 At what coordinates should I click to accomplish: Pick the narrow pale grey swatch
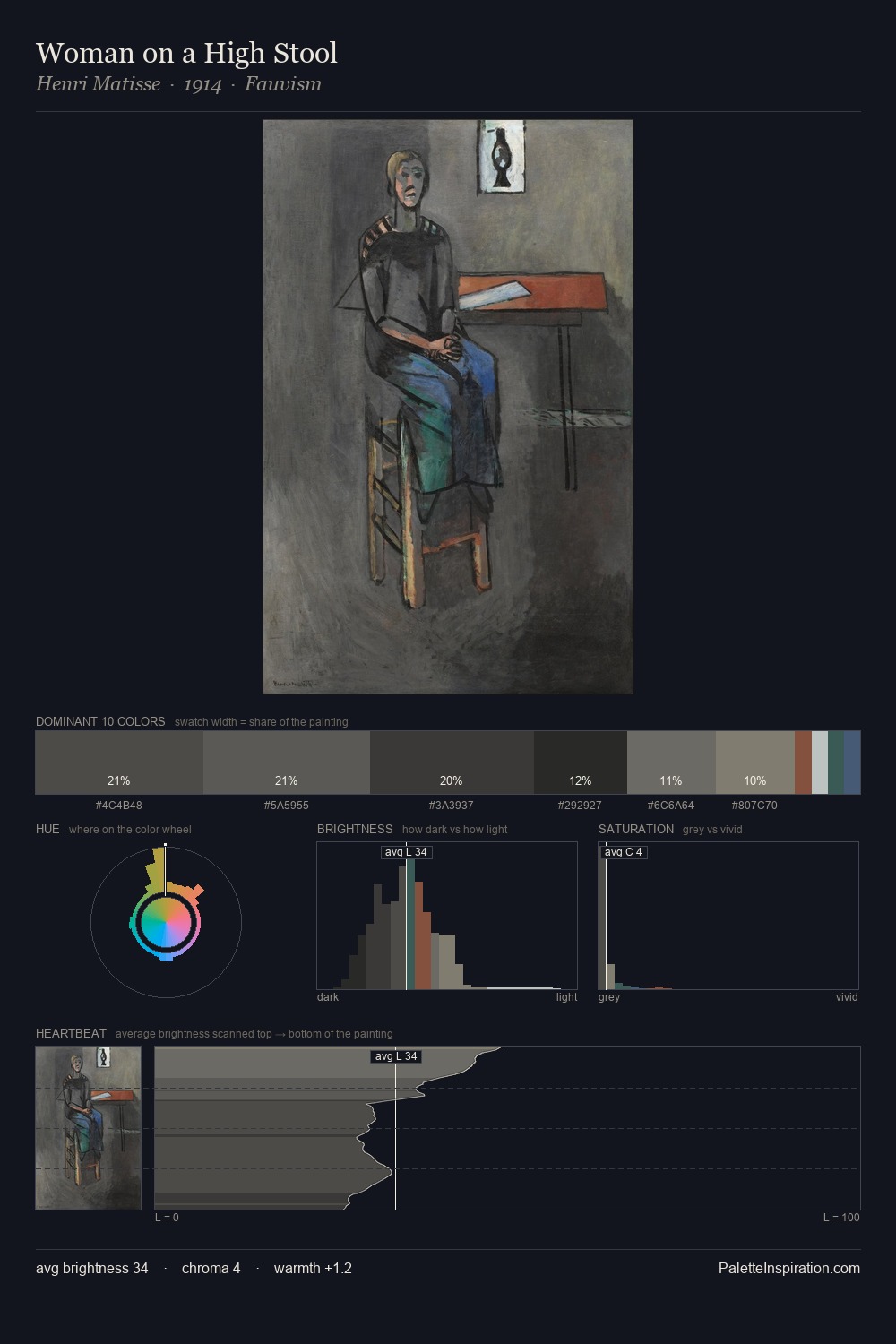coord(820,762)
